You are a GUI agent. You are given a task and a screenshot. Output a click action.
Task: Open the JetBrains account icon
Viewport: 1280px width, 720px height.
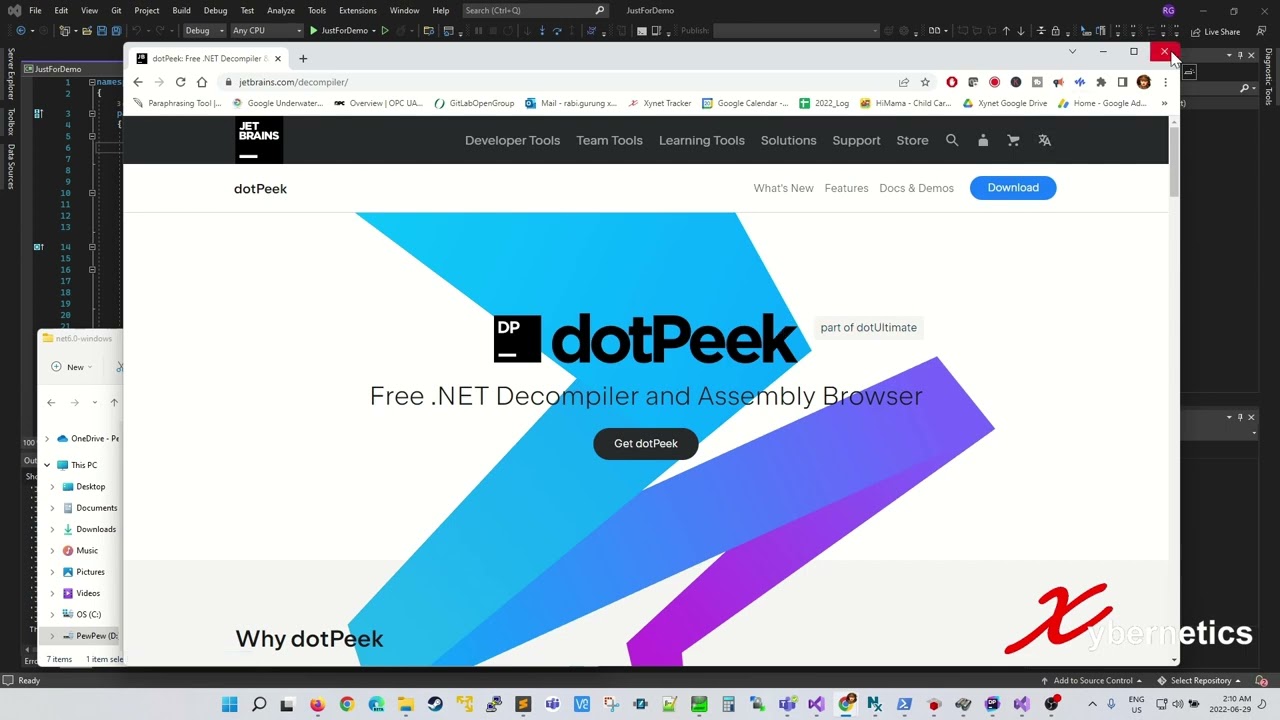click(983, 140)
